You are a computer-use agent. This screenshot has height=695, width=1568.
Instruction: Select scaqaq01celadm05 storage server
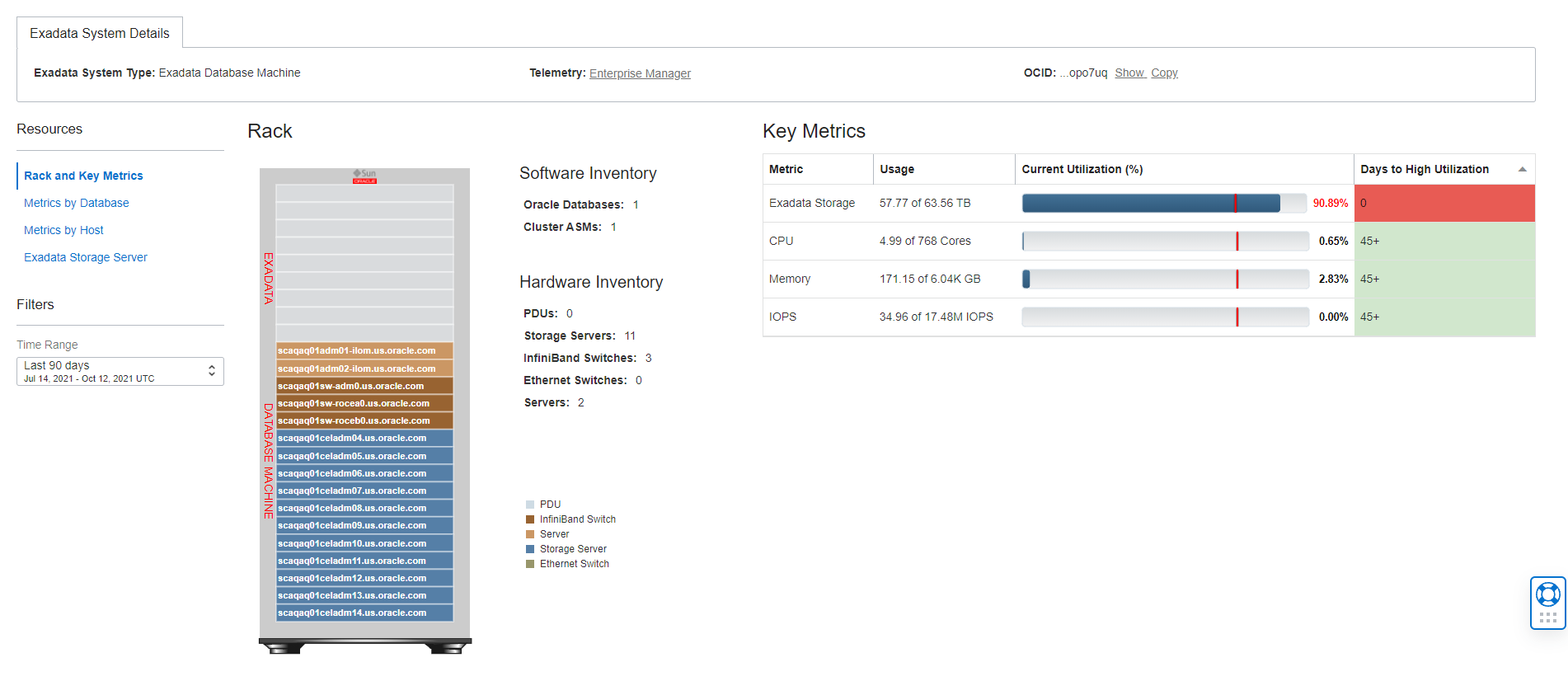364,456
